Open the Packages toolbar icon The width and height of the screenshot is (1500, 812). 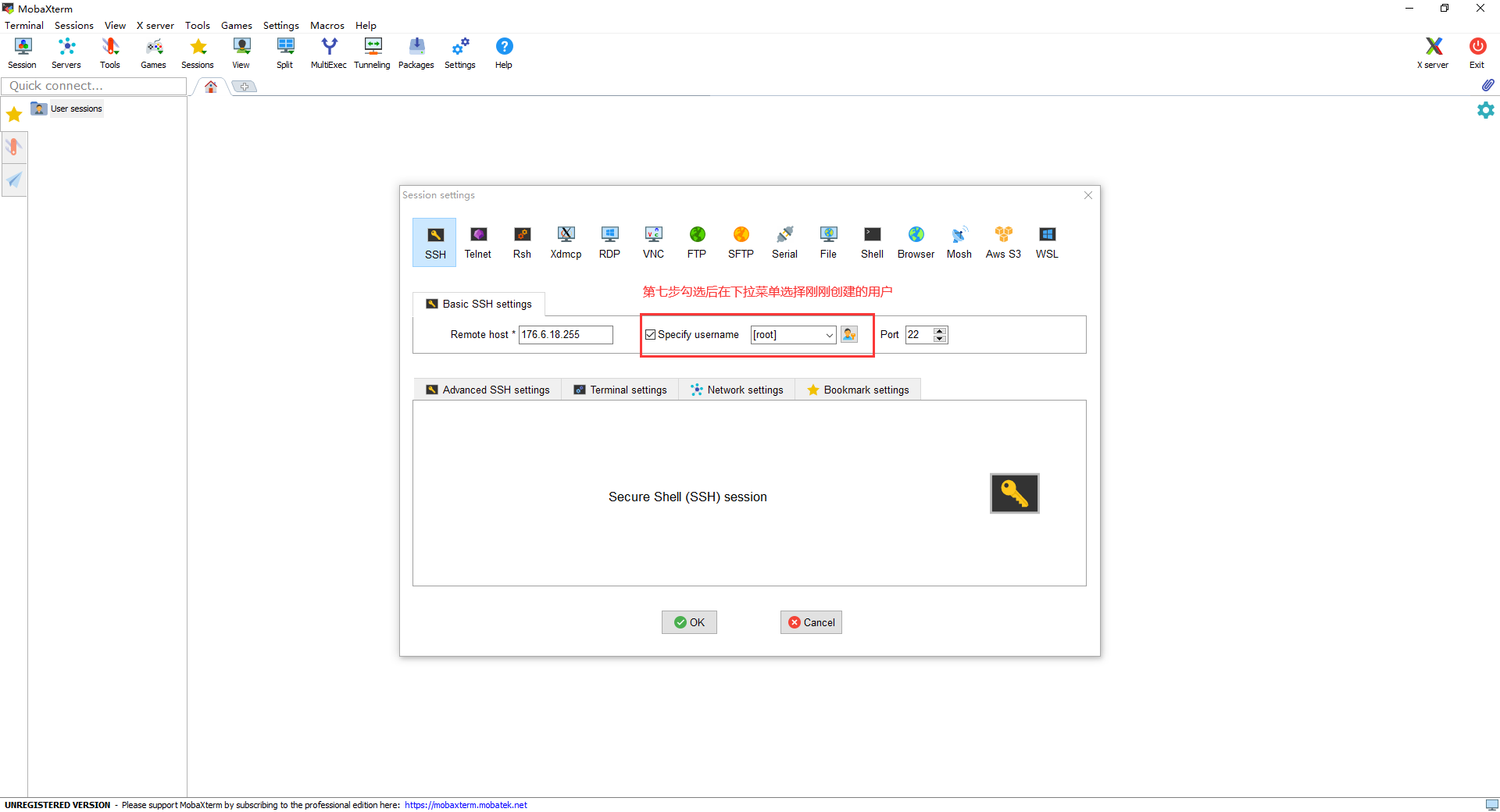click(416, 53)
